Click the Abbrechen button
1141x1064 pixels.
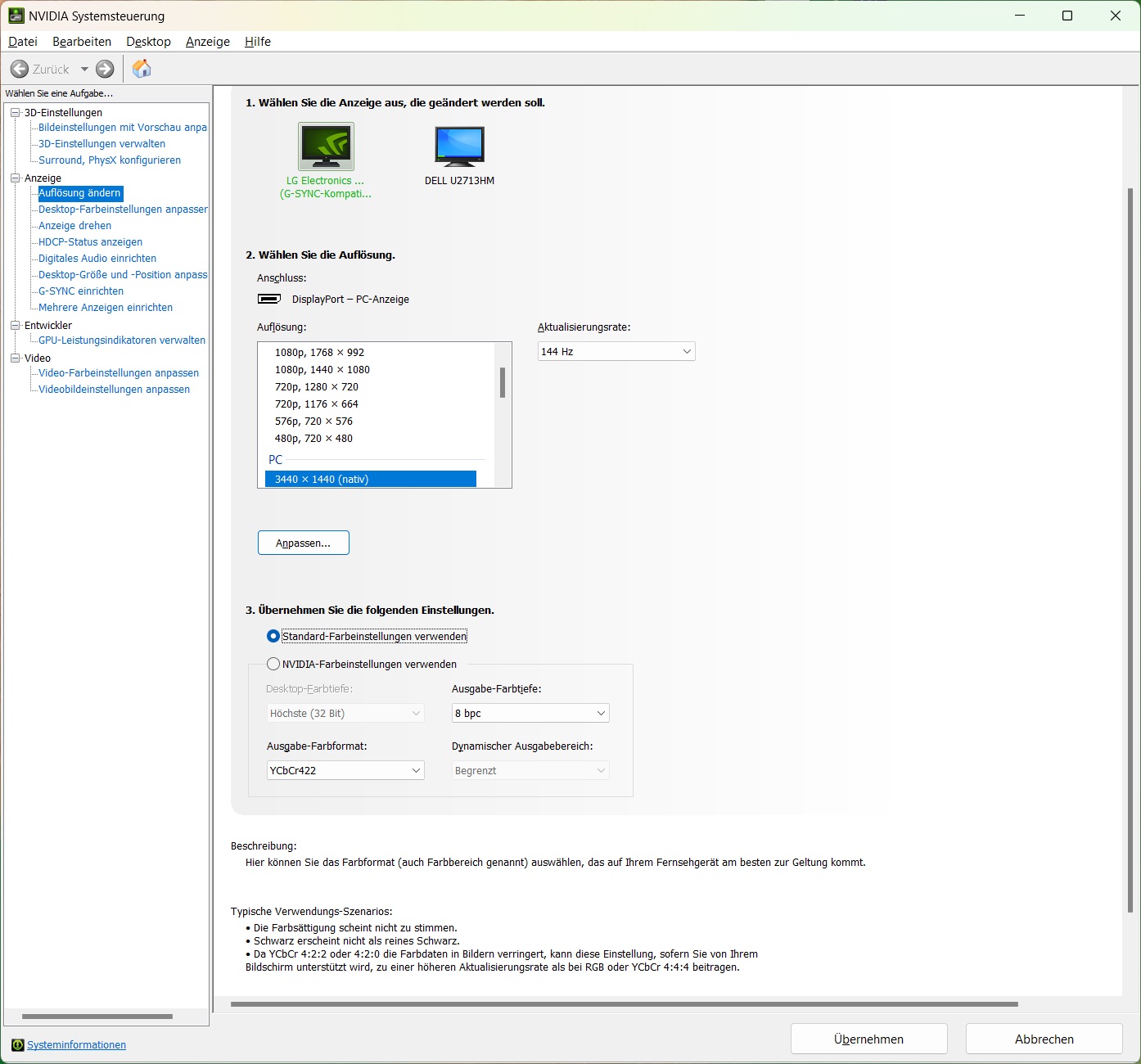(1044, 1039)
